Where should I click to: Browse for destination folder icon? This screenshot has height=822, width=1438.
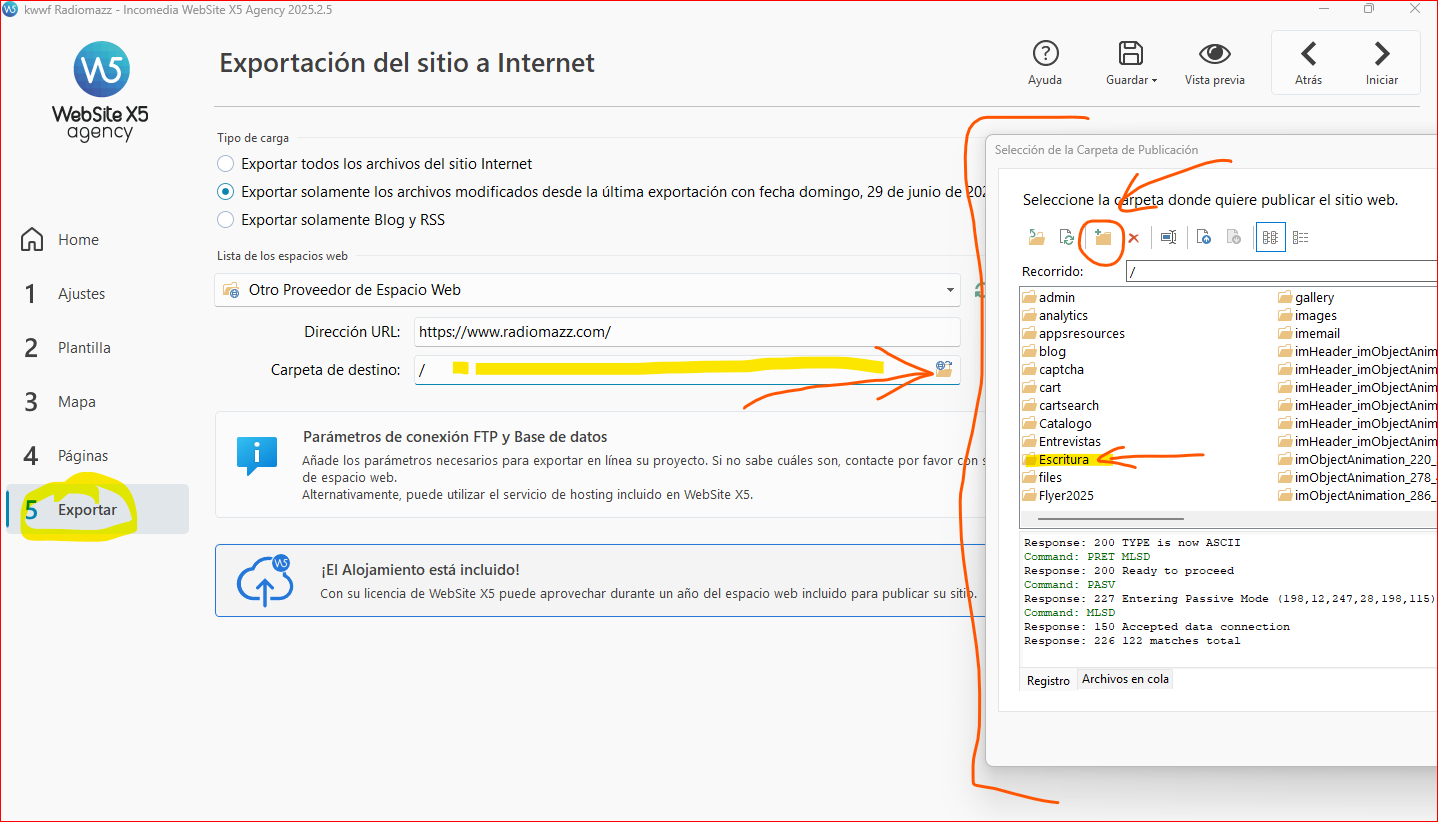pos(943,369)
